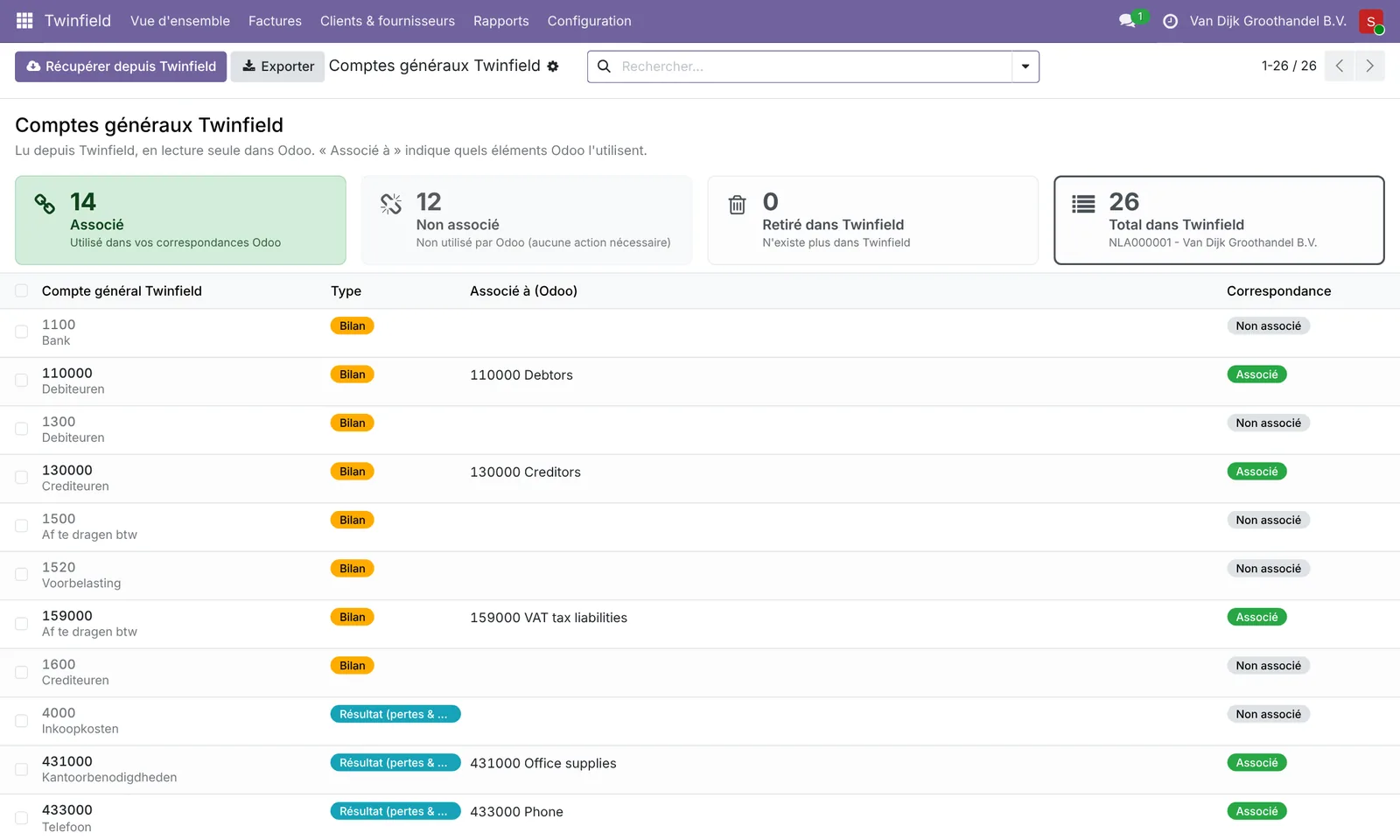Select all rows with header checkbox
The width and height of the screenshot is (1400, 840).
pos(22,290)
